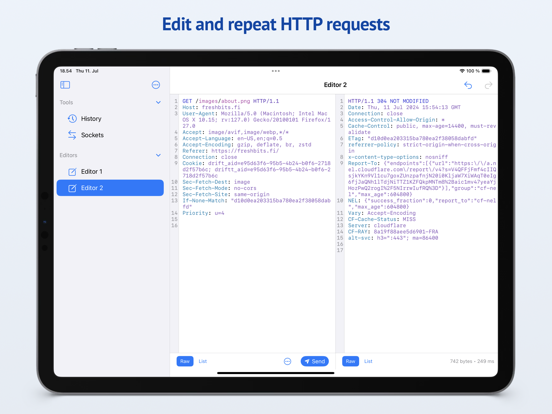Tap the home indicator bar at bottom

(x=276, y=373)
